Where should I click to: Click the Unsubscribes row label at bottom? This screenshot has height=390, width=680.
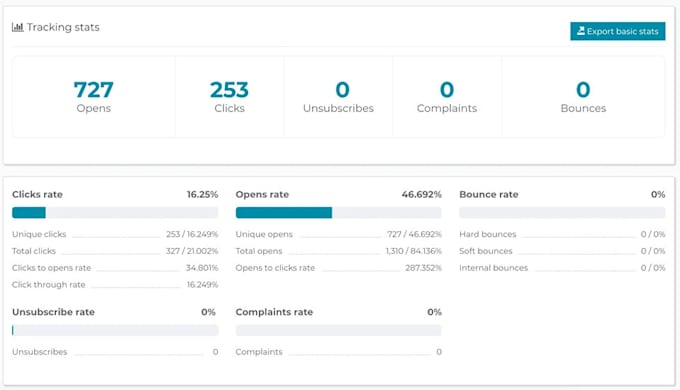40,352
